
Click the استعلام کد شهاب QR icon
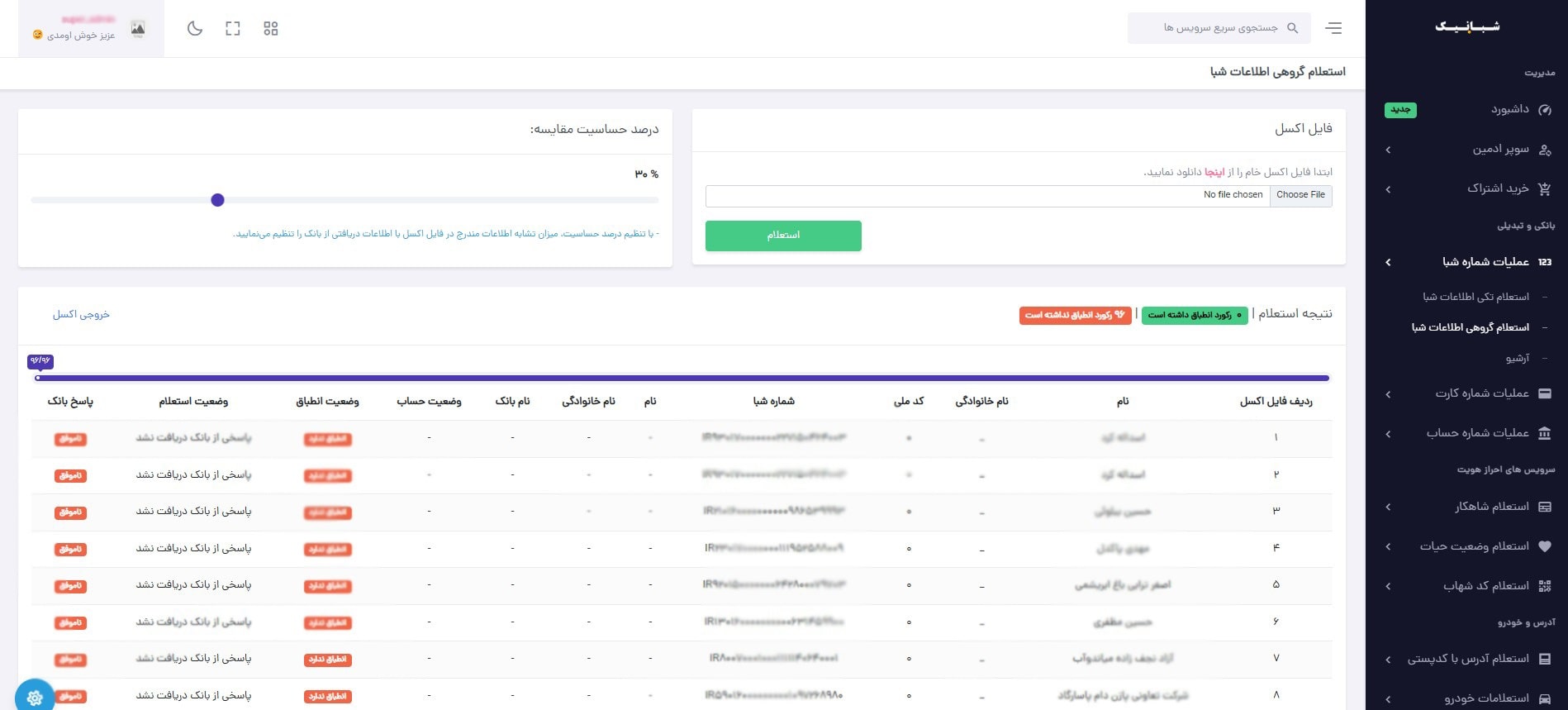click(1545, 586)
